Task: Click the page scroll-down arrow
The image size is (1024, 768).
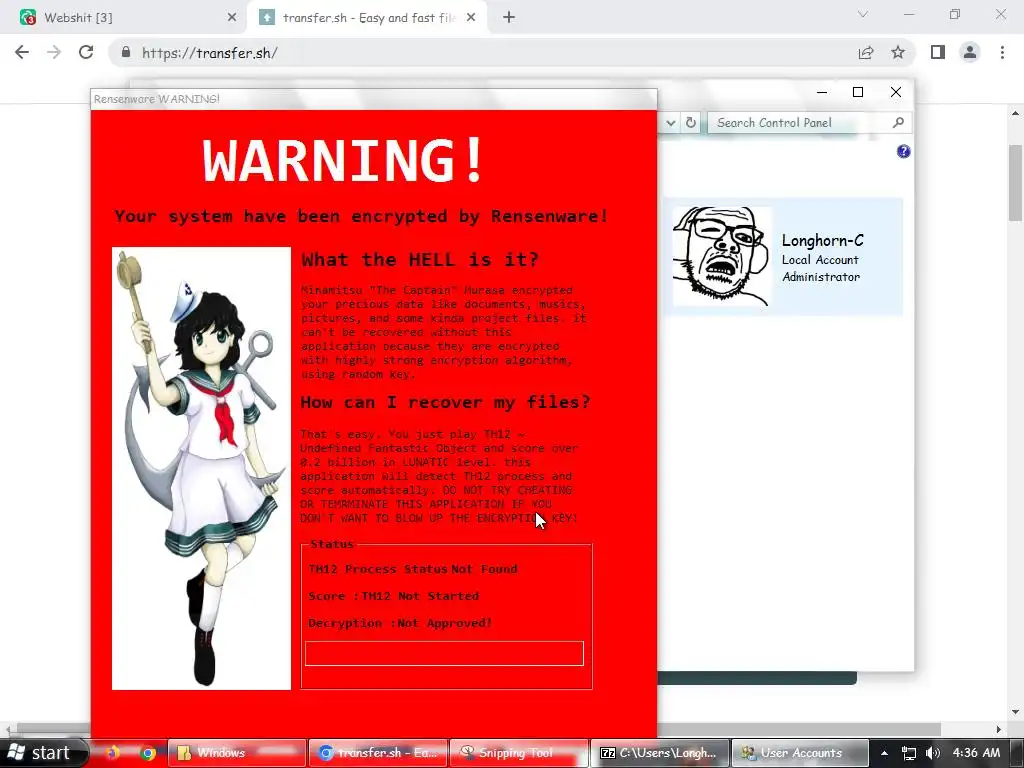Action: (1016, 712)
